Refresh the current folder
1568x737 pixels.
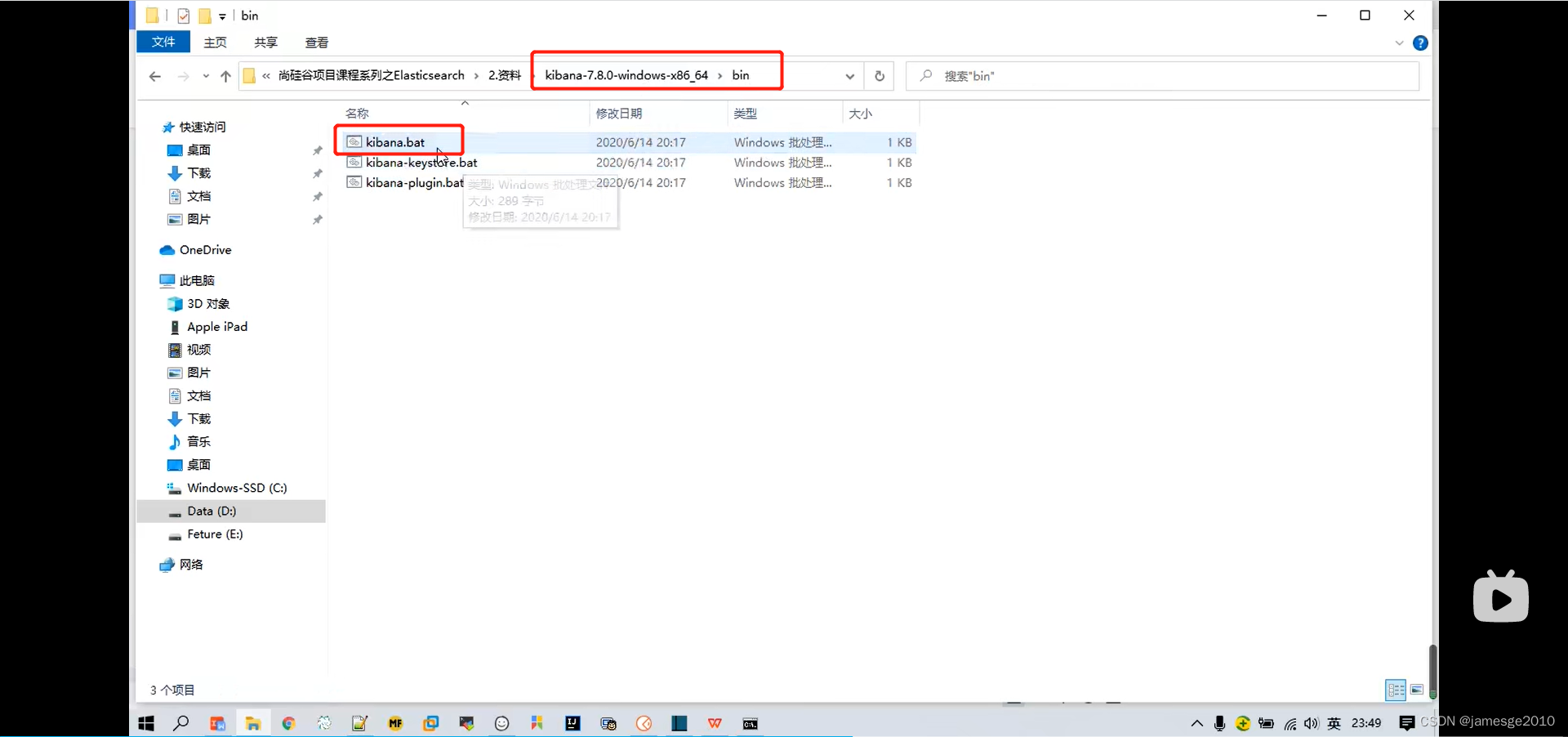tap(880, 76)
